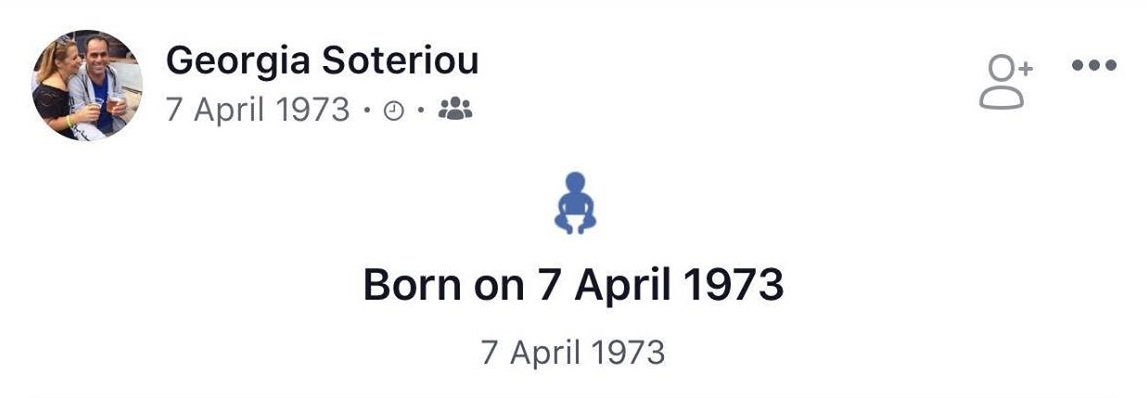Screen dimensions: 1147x398
Task: Click the small clock icon beside date
Action: coord(394,110)
